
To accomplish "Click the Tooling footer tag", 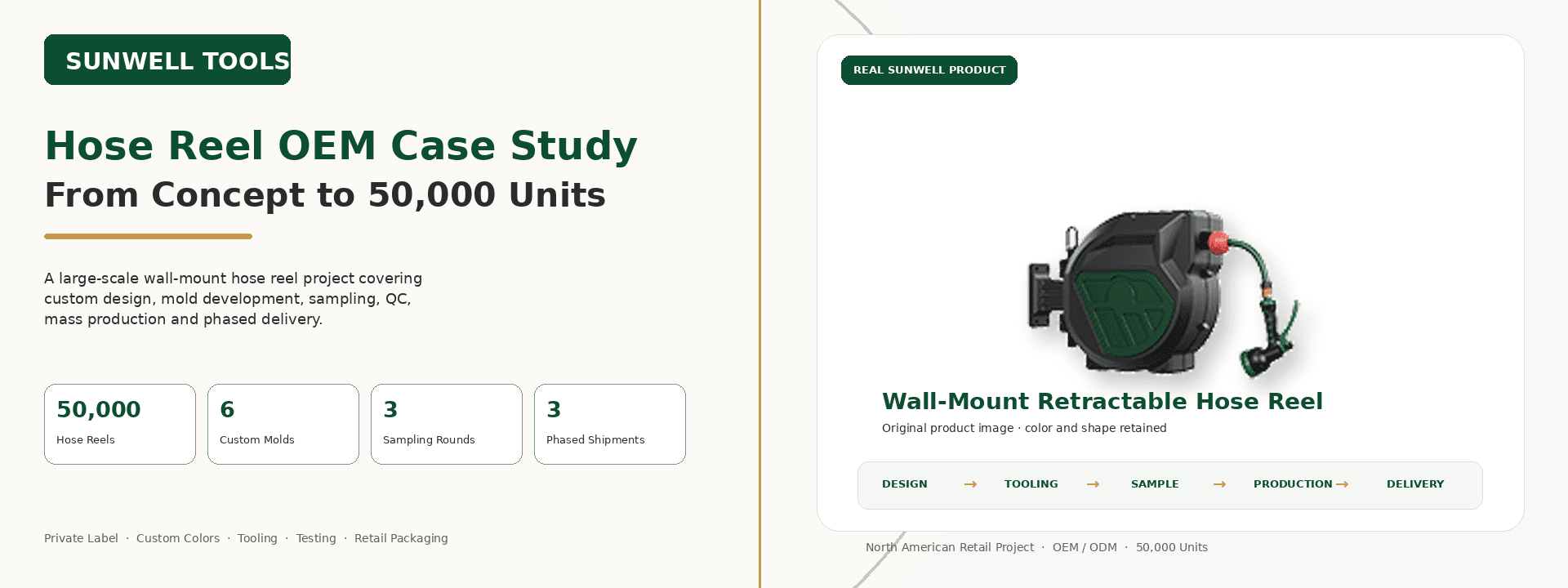I will [257, 538].
